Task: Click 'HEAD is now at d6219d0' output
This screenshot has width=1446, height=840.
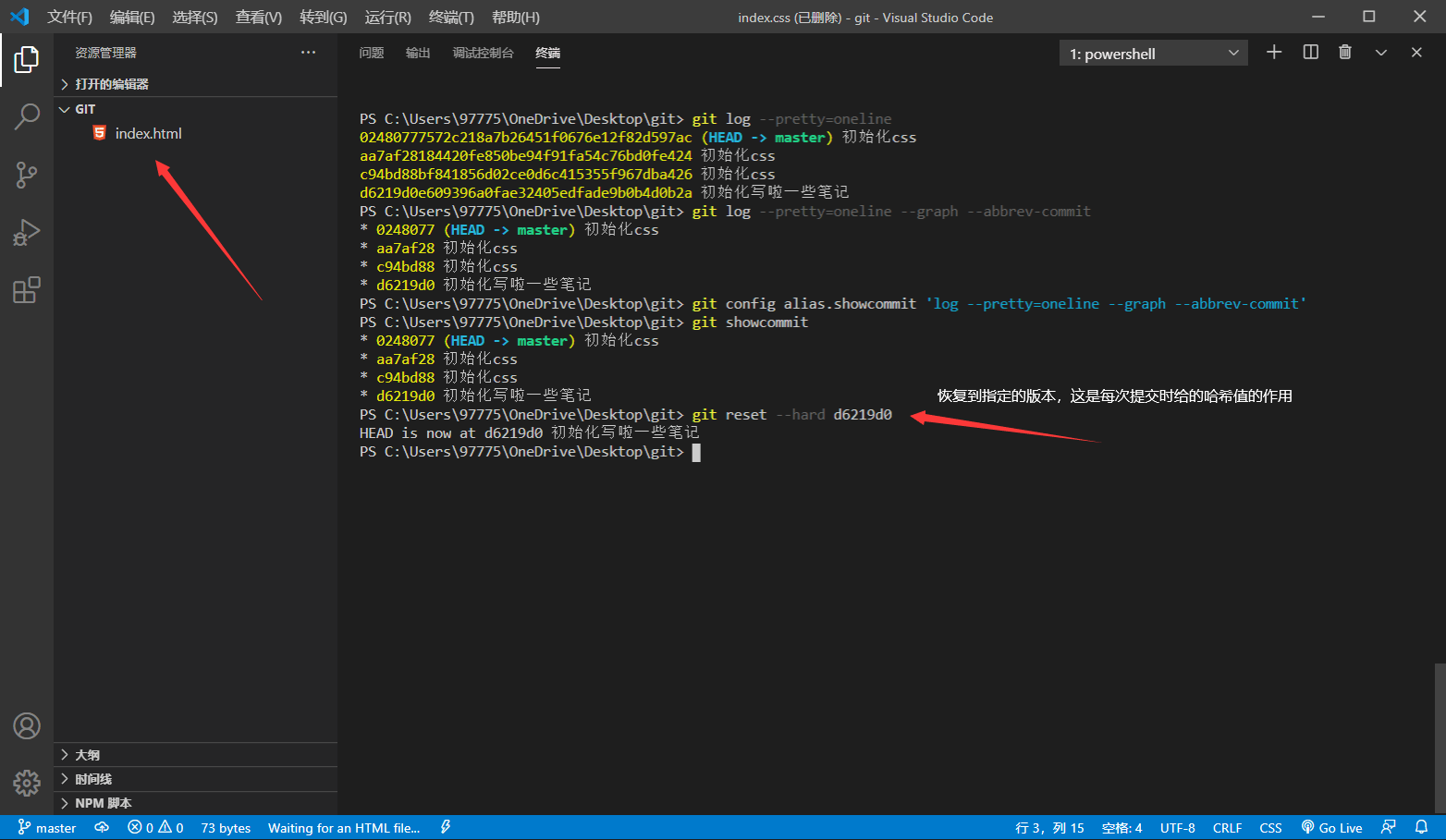Action: pos(451,433)
